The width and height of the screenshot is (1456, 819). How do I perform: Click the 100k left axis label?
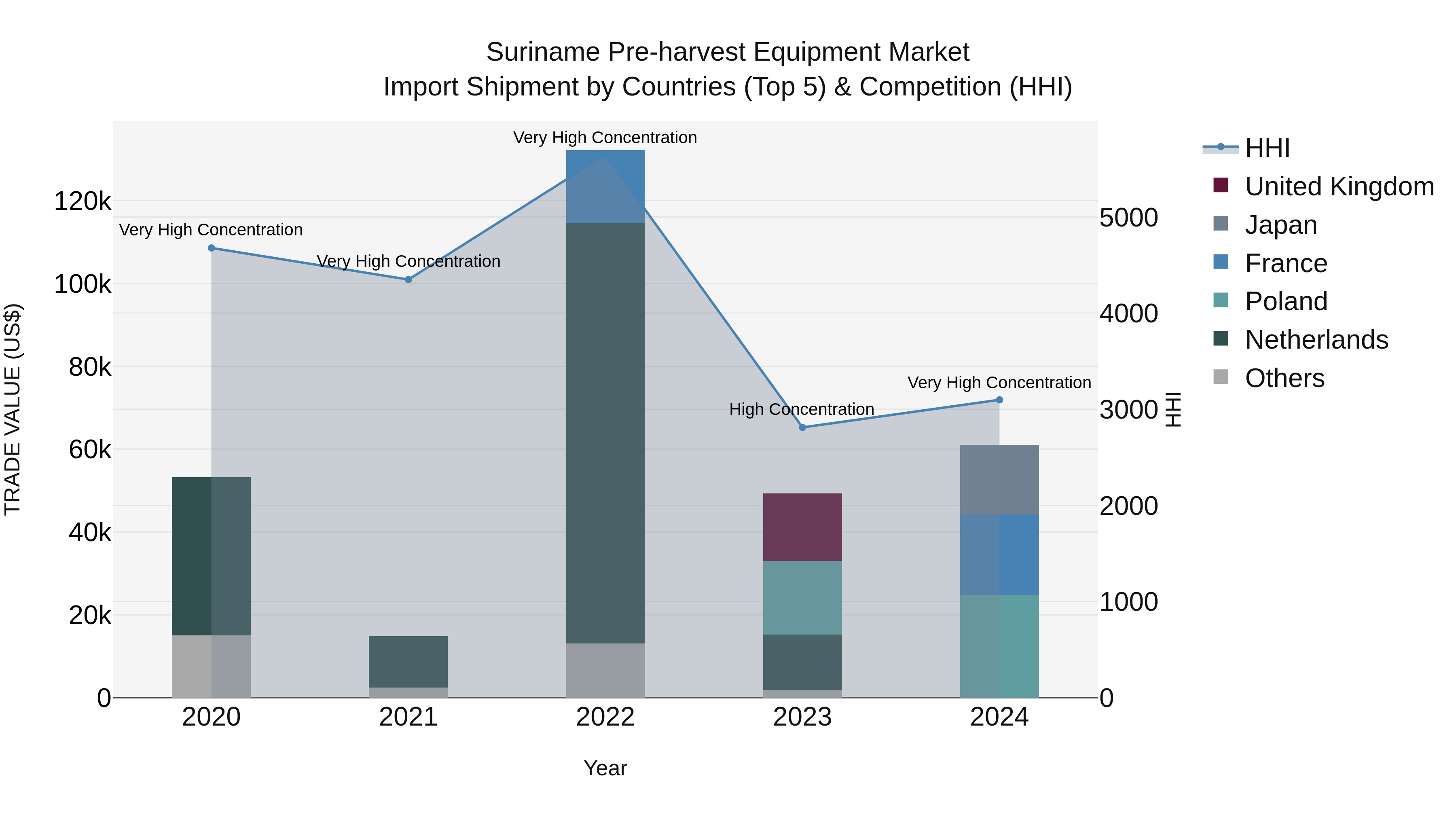coord(83,284)
